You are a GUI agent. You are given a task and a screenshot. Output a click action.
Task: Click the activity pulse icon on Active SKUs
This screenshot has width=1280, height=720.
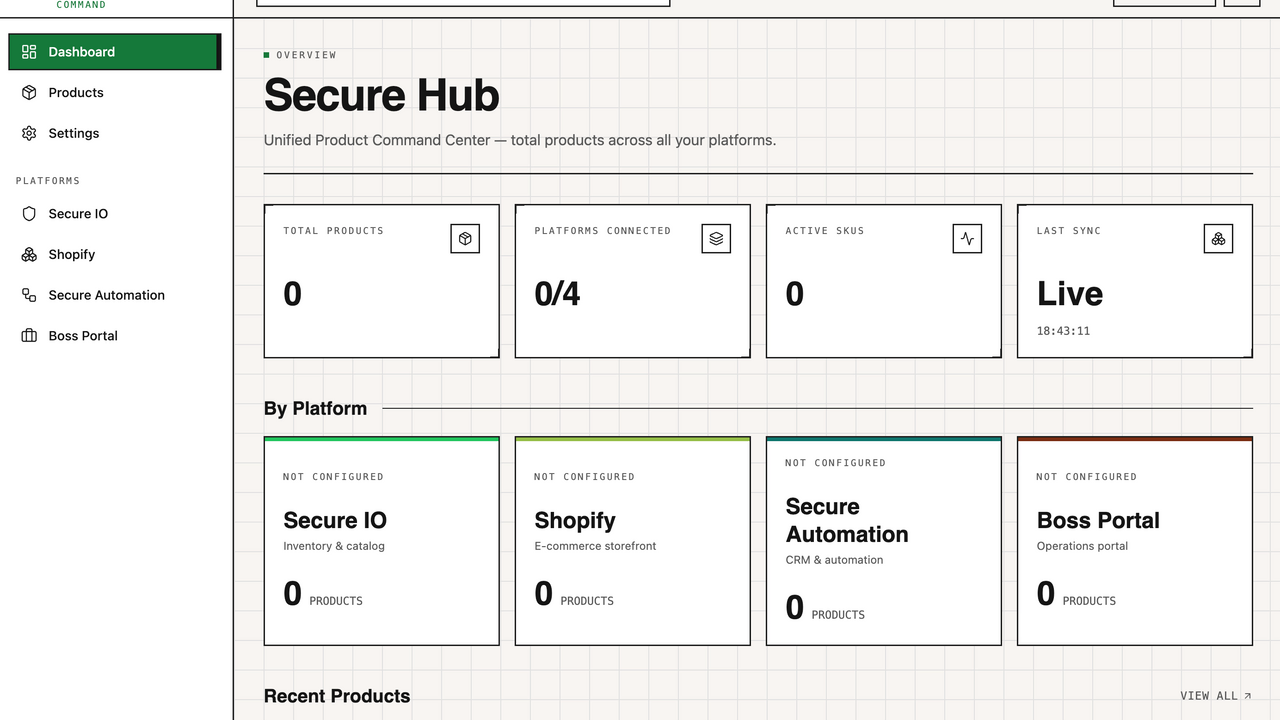tap(967, 239)
